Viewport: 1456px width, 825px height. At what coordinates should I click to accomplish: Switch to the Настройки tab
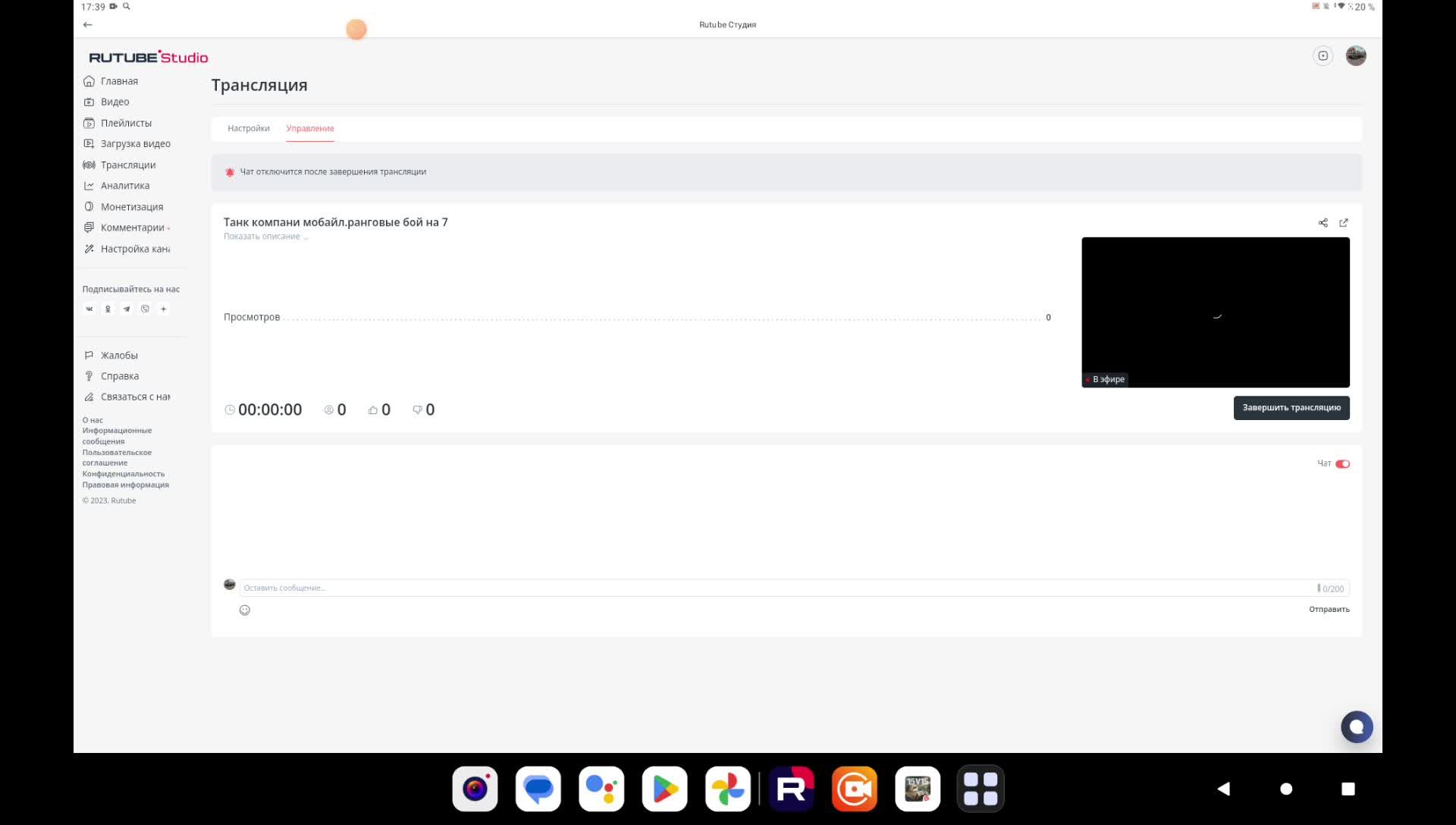pos(249,129)
